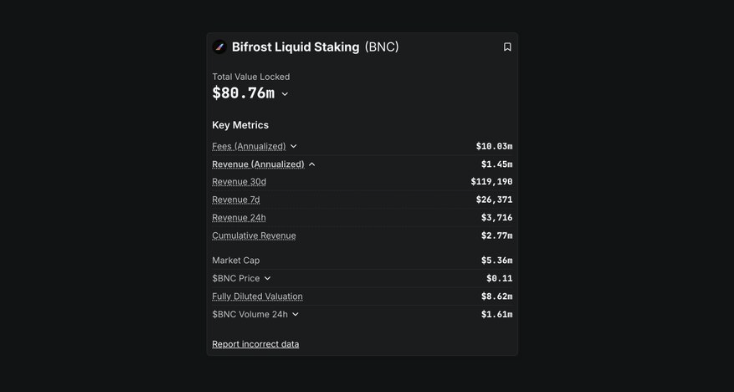The image size is (734, 392).
Task: Collapse the Revenue (Annualized) chevron
Action: (312, 164)
